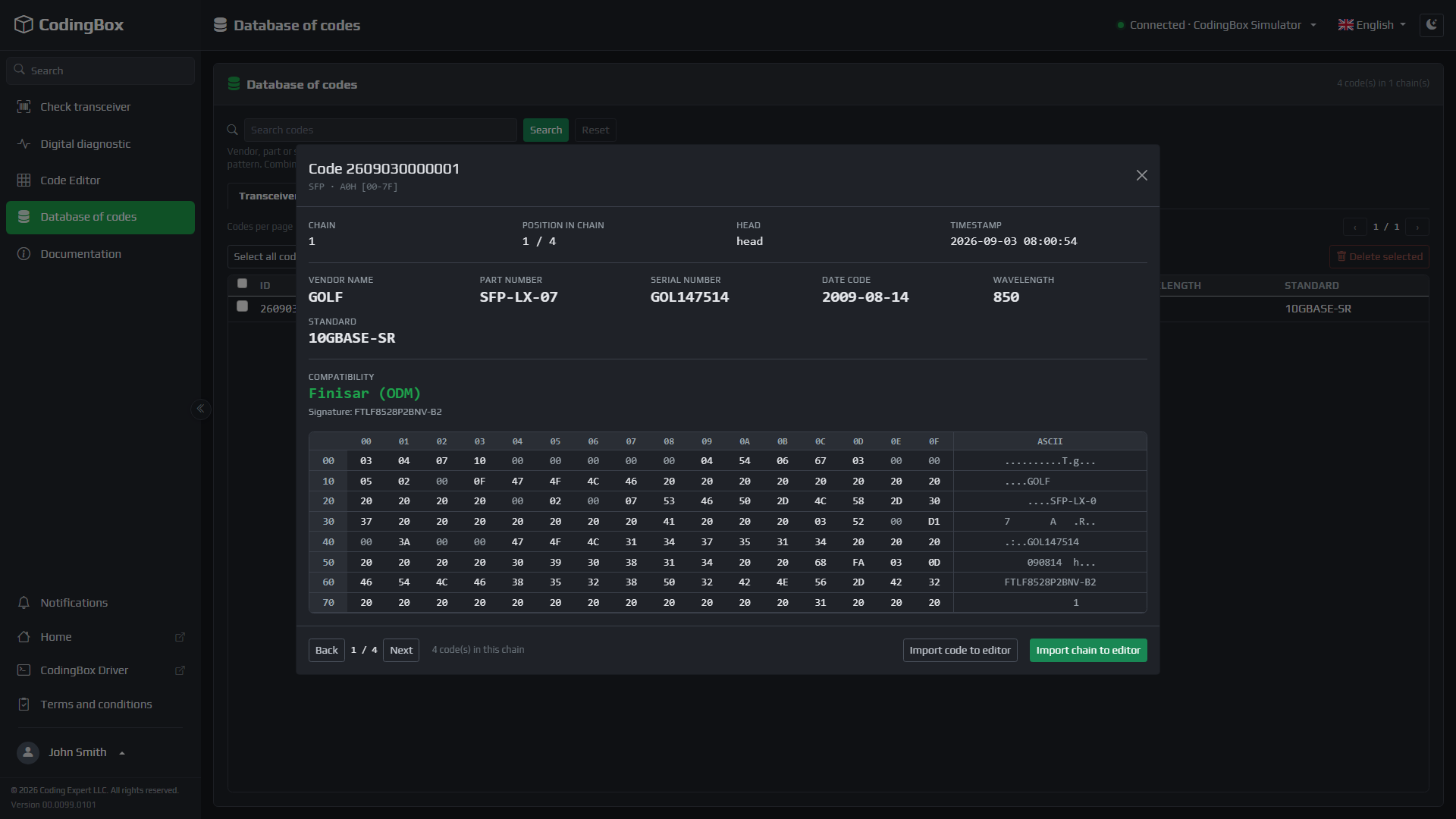This screenshot has width=1456, height=819.
Task: Click the Reset button
Action: [595, 130]
